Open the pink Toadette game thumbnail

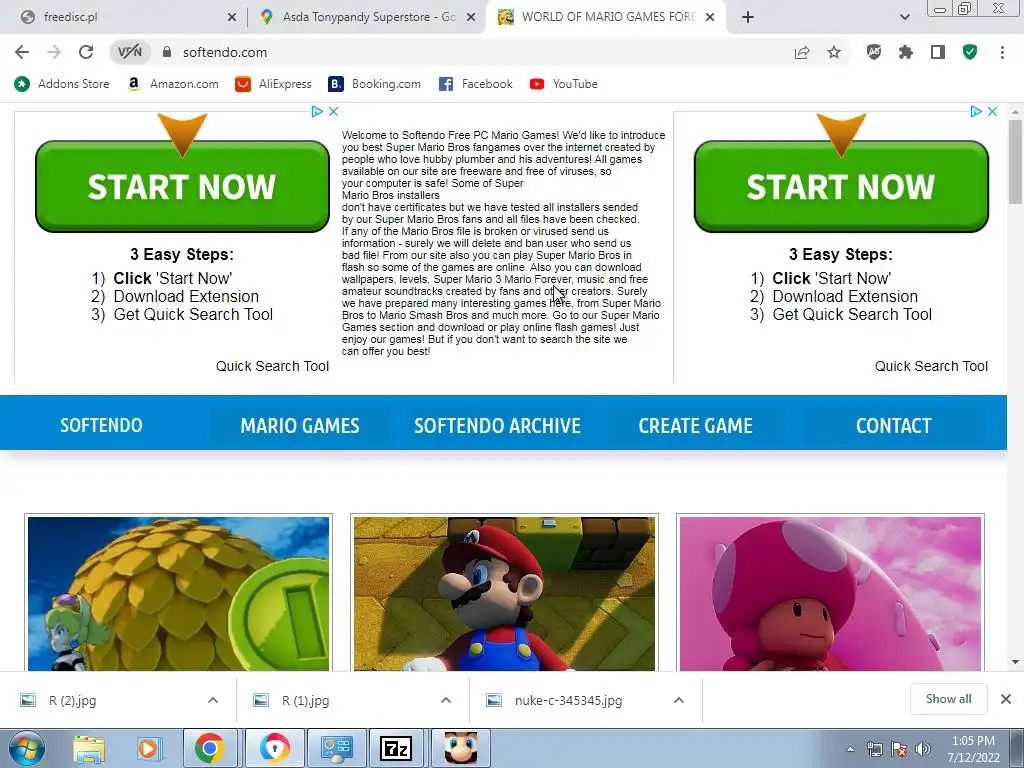tap(830, 593)
